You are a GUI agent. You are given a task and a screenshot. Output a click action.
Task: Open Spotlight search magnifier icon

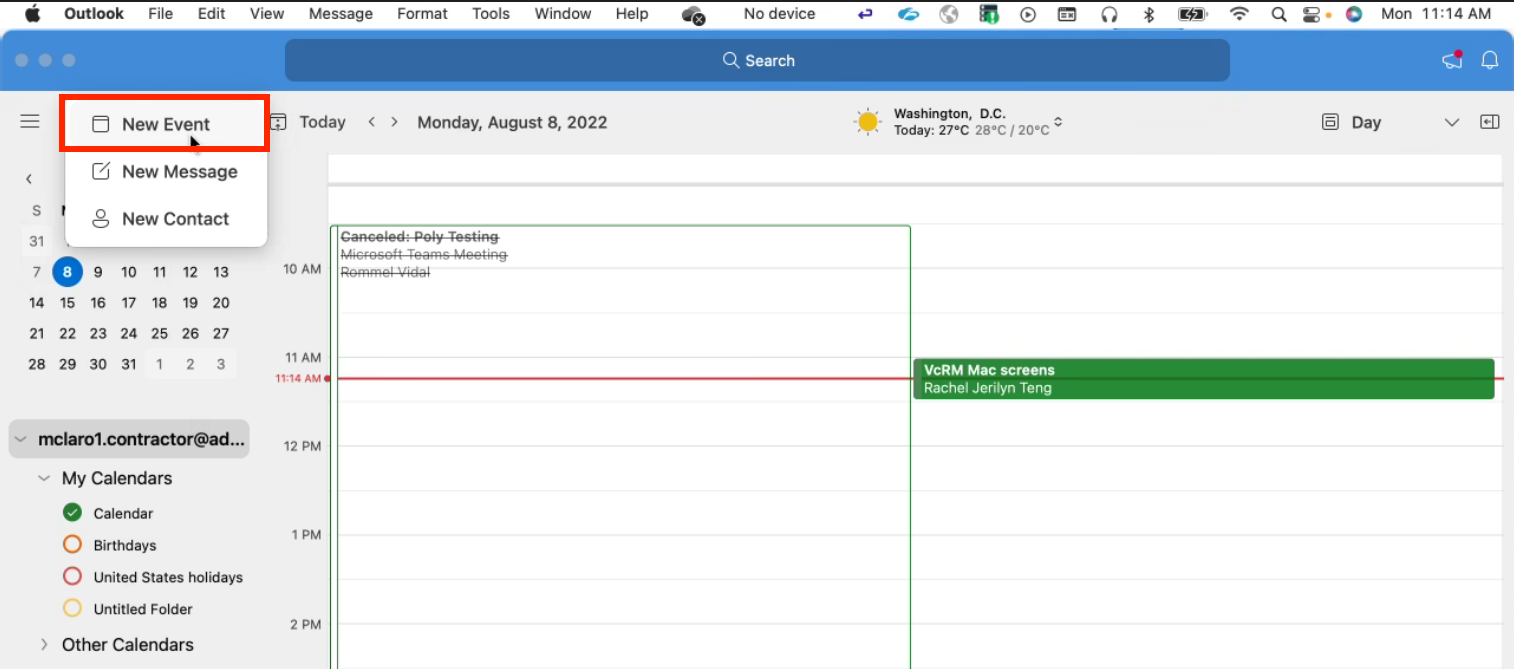(x=1279, y=14)
